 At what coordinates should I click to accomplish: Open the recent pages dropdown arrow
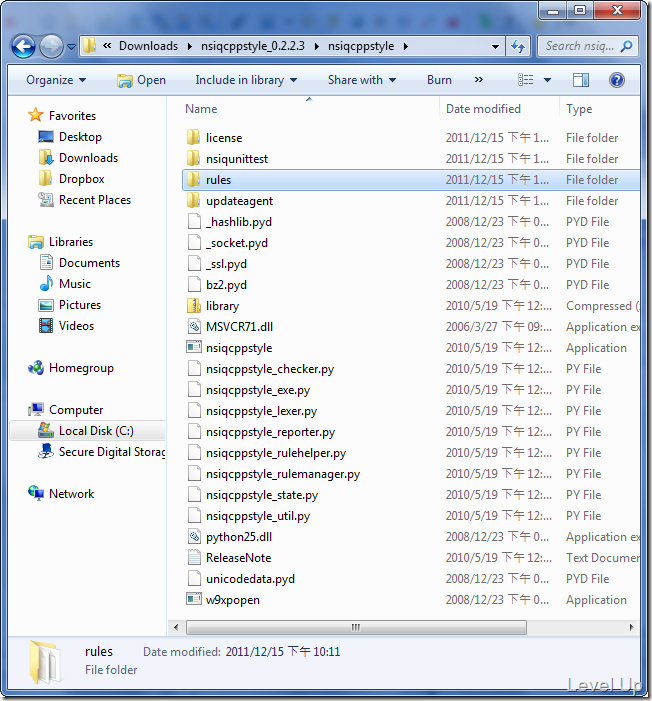(x=72, y=46)
